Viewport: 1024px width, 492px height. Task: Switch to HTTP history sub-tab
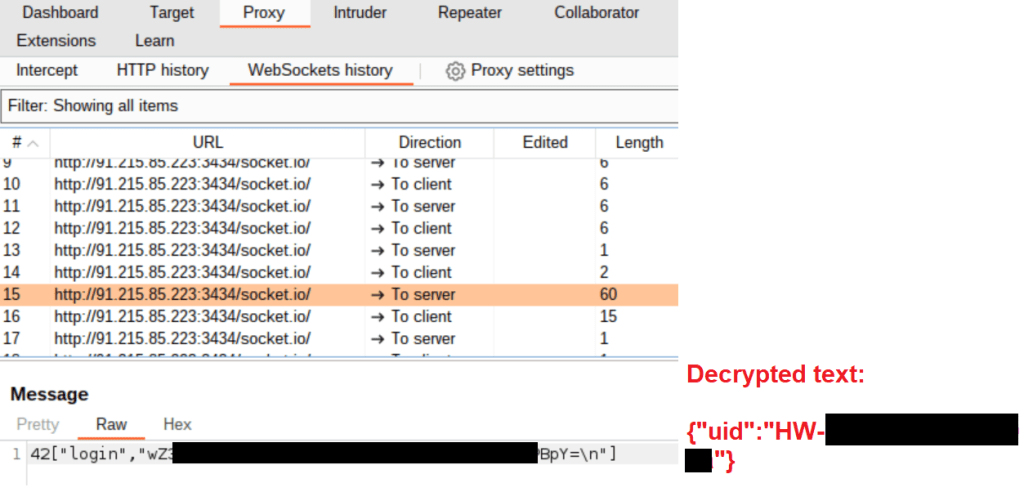click(162, 70)
